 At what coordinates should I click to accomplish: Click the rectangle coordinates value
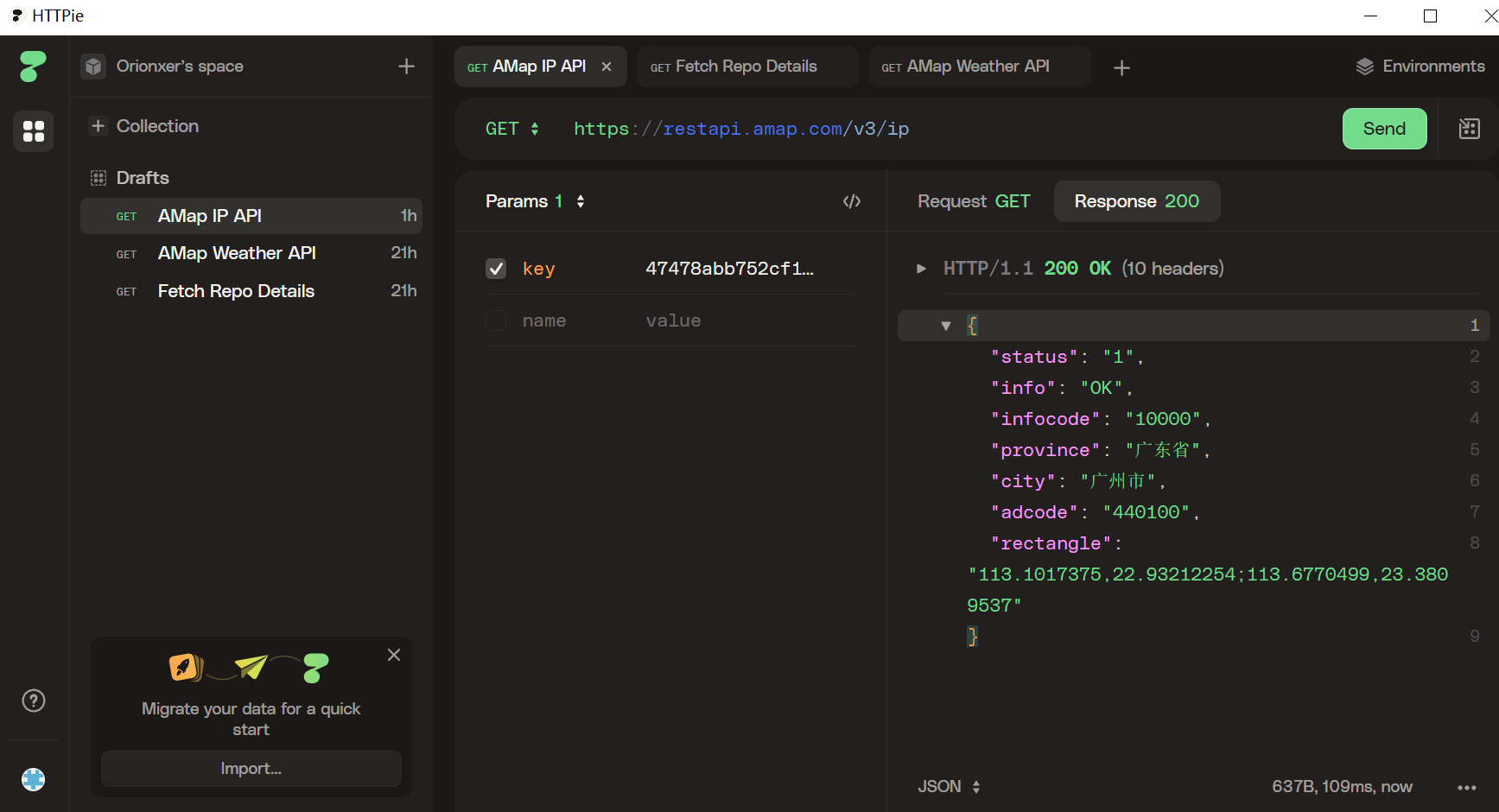pos(1208,590)
